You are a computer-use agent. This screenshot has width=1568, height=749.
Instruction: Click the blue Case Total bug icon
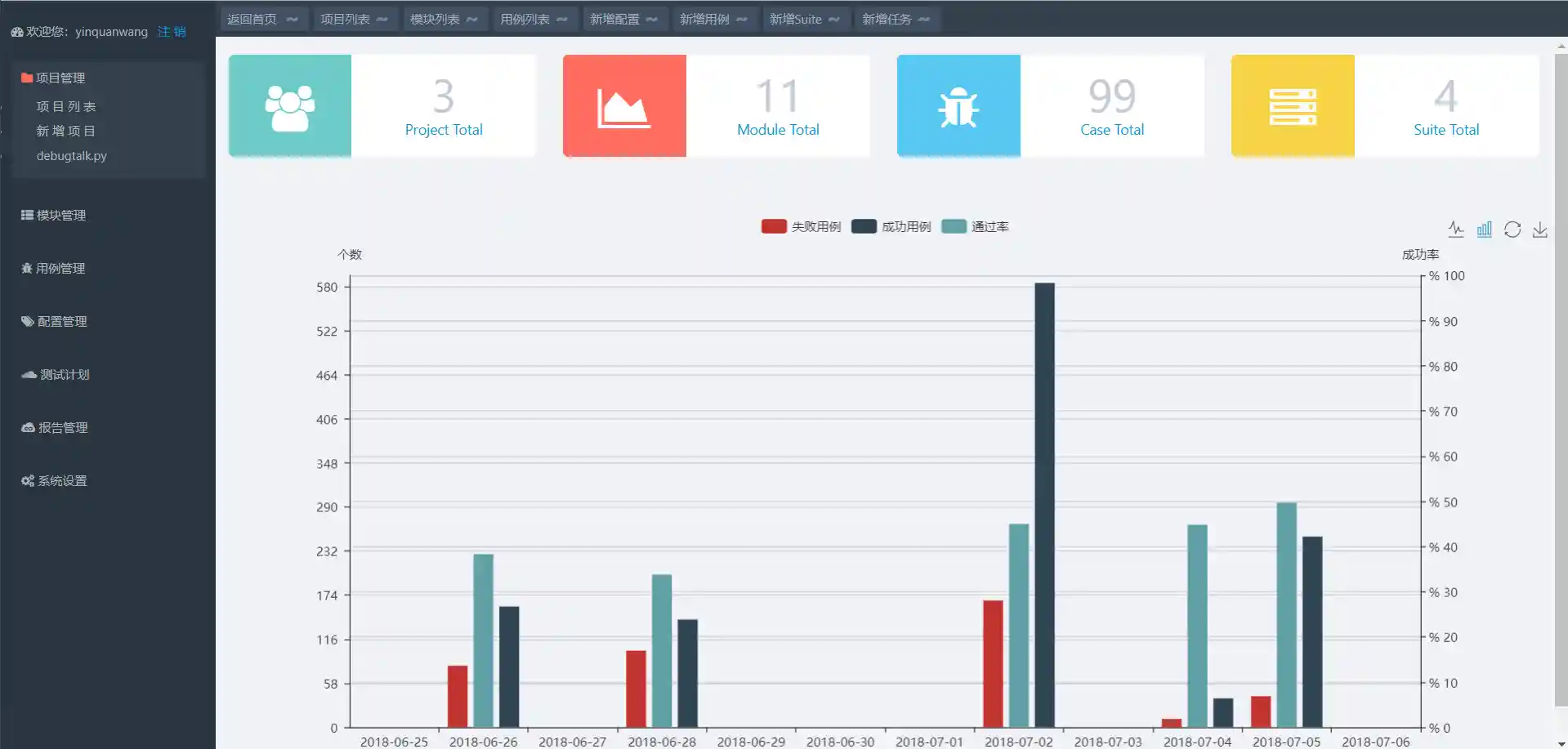click(x=958, y=106)
